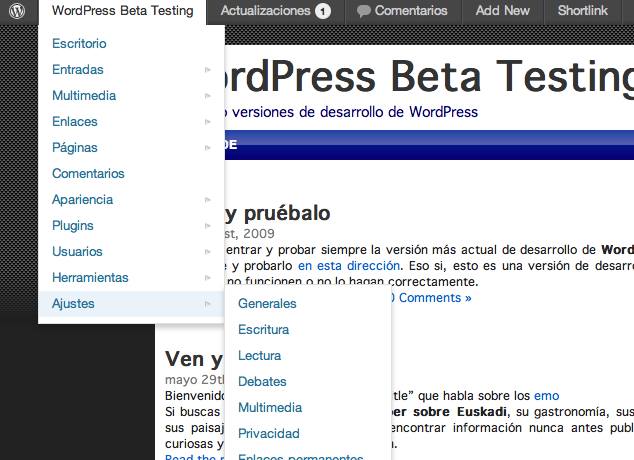
Task: Expand the Entradas submenu arrow
Action: pos(208,70)
